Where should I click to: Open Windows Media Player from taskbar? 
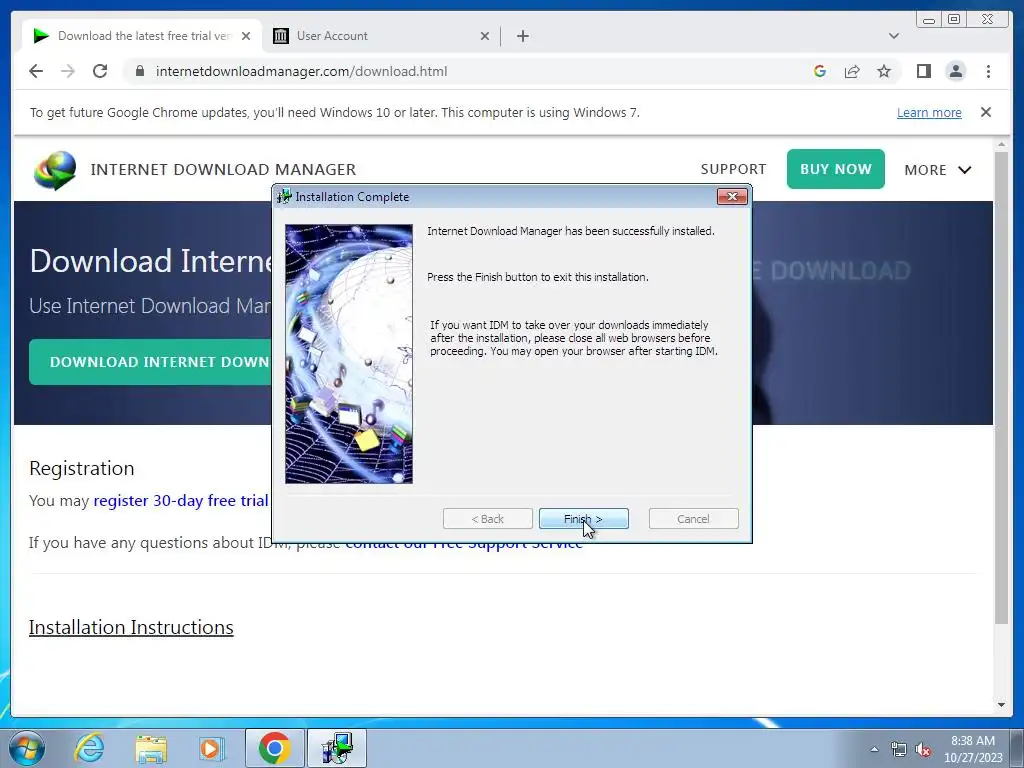pos(211,748)
